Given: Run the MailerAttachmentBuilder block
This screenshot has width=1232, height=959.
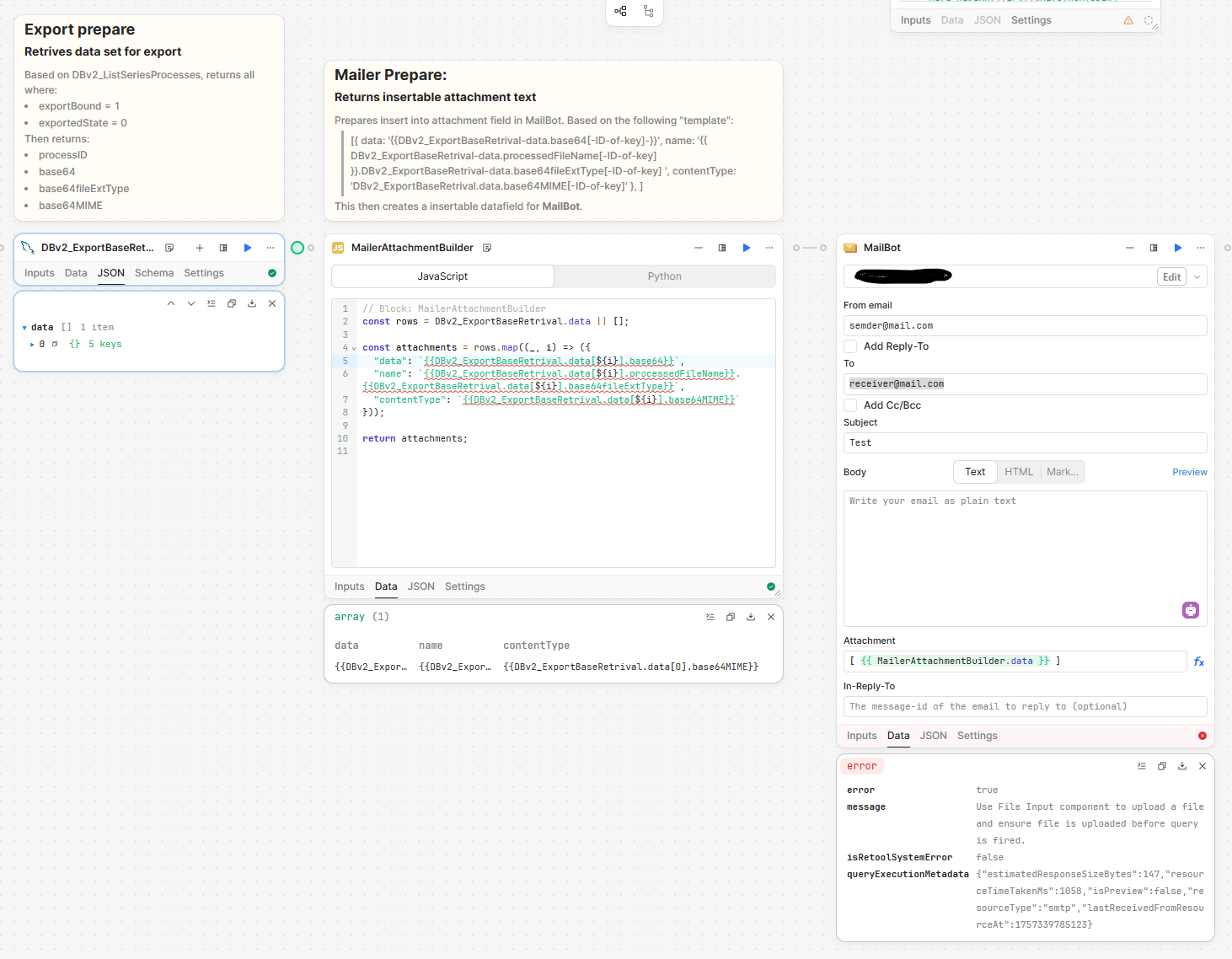Looking at the screenshot, I should [746, 248].
